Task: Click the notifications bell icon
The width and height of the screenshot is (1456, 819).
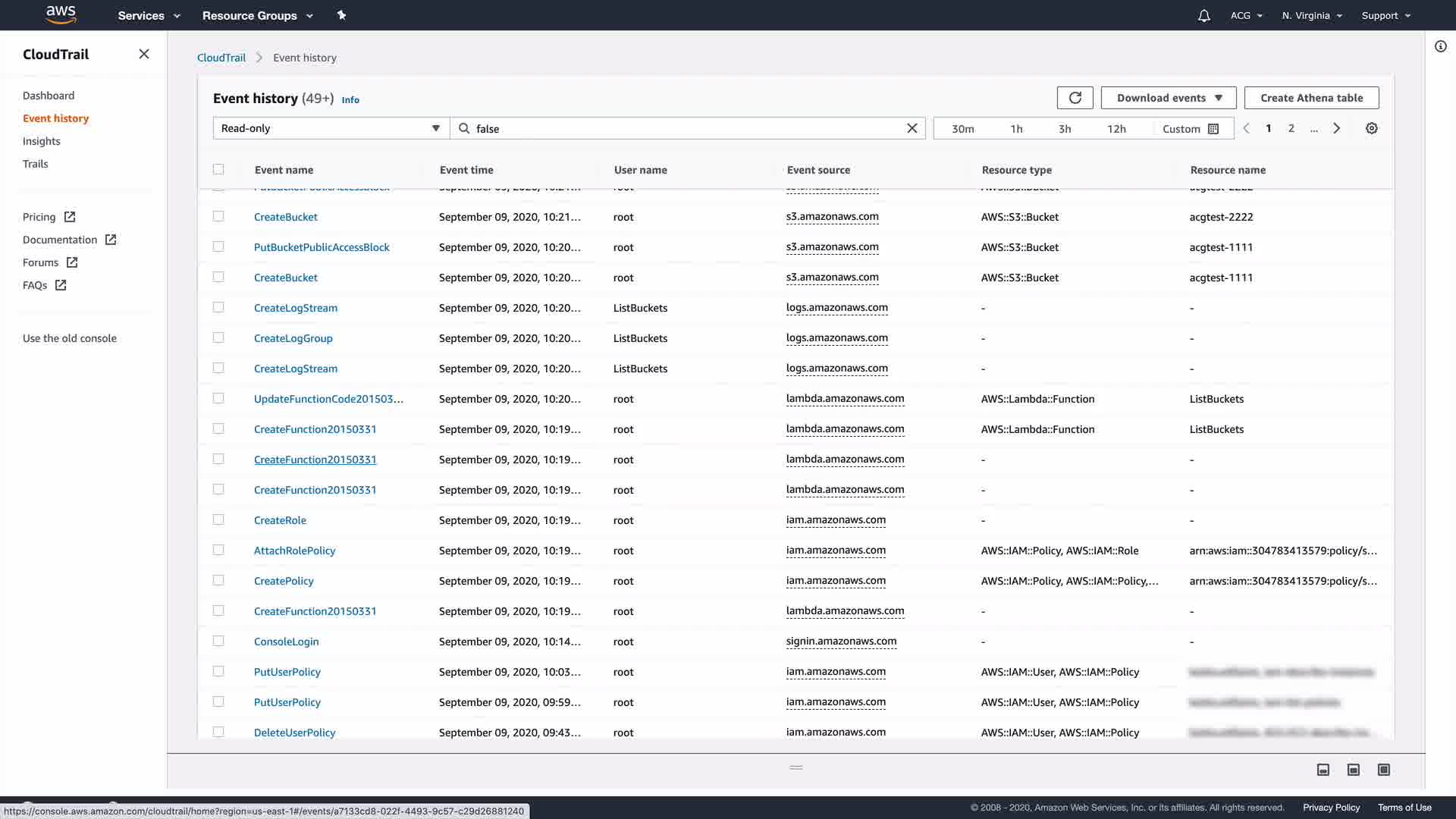Action: (x=1203, y=15)
